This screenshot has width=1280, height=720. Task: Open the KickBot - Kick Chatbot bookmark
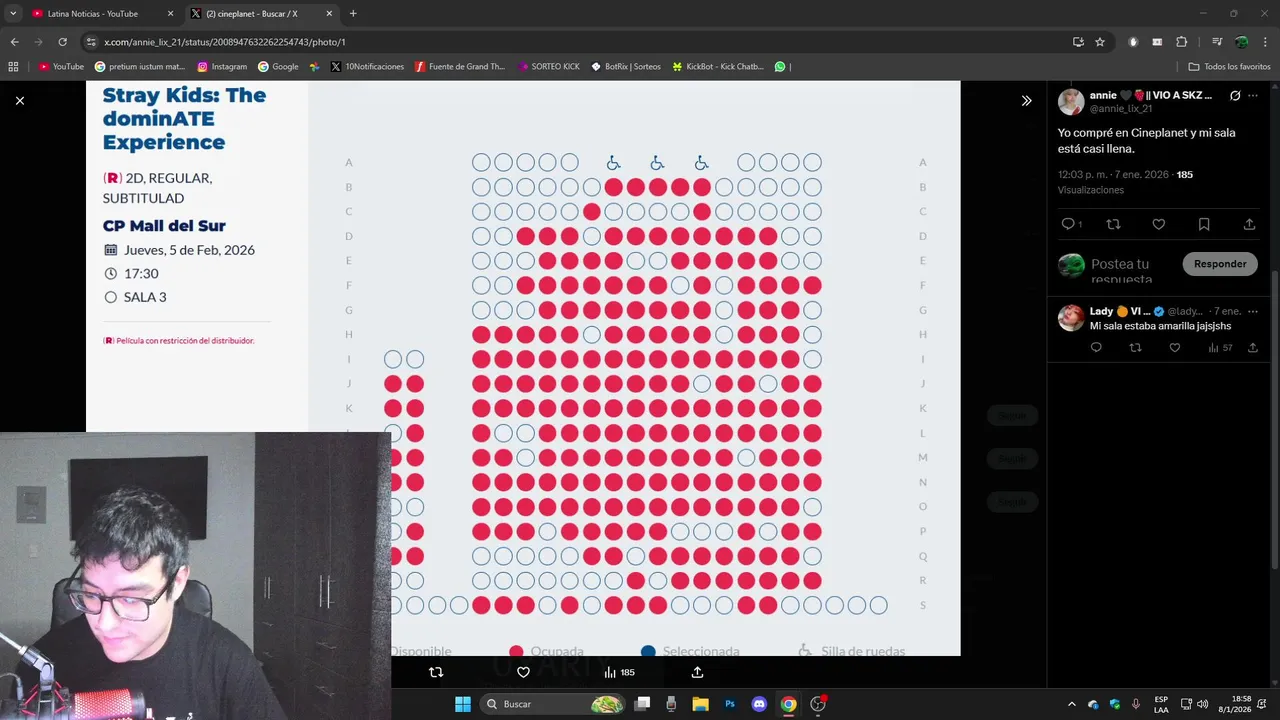[x=718, y=67]
